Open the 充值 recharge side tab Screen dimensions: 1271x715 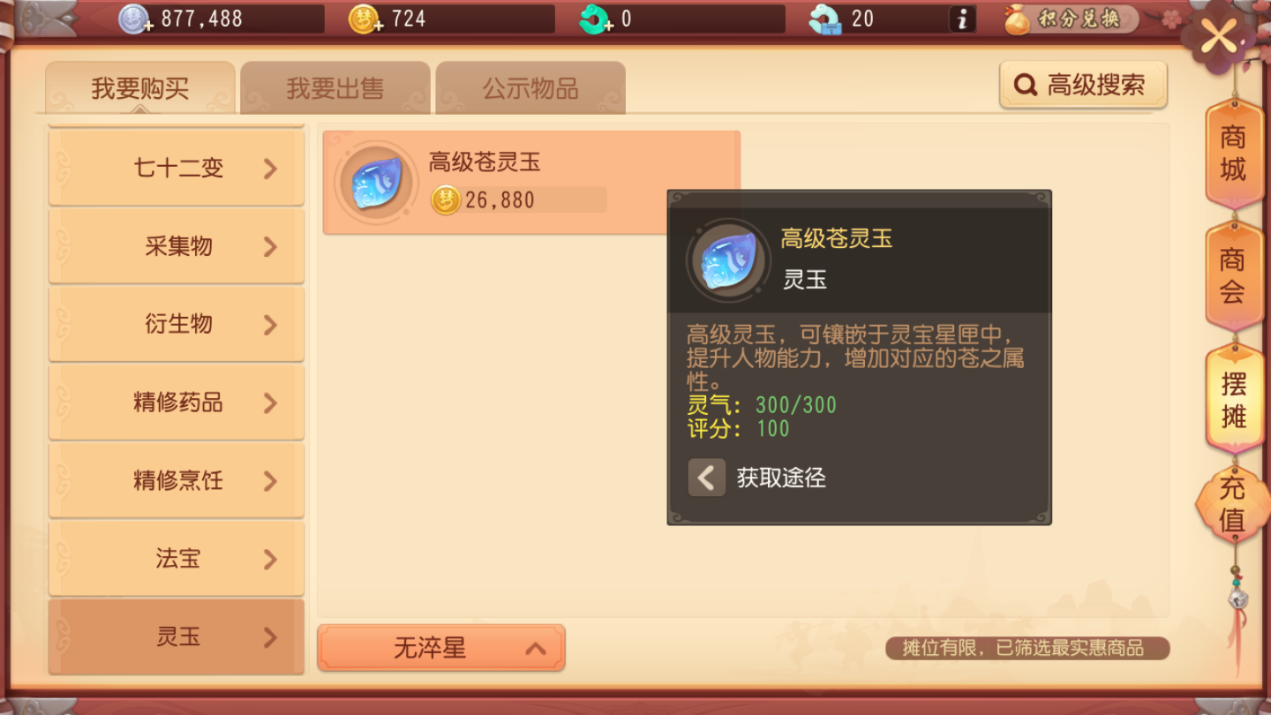[x=1232, y=504]
